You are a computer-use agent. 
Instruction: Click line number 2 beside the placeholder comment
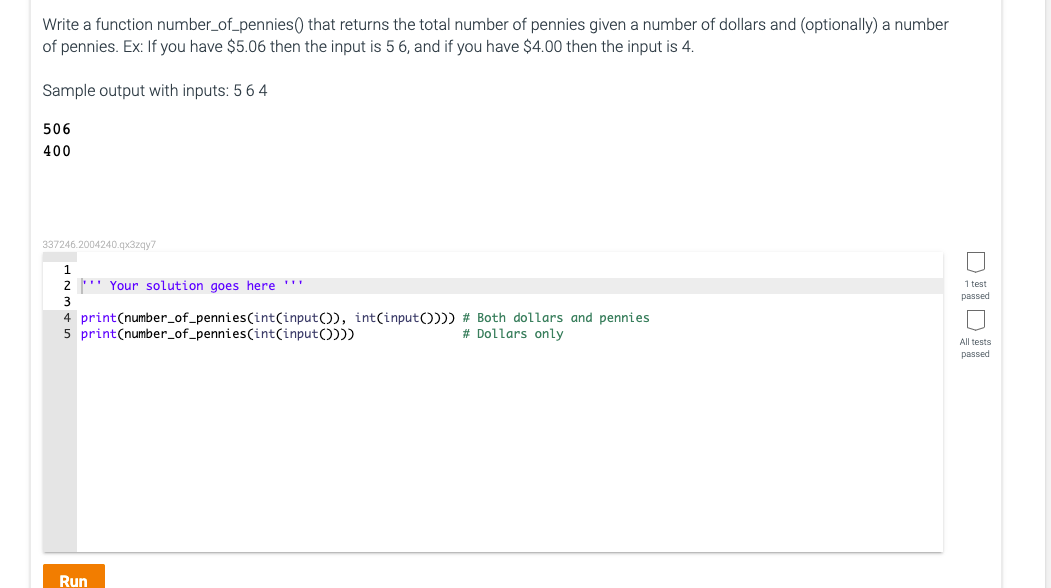(x=66, y=286)
